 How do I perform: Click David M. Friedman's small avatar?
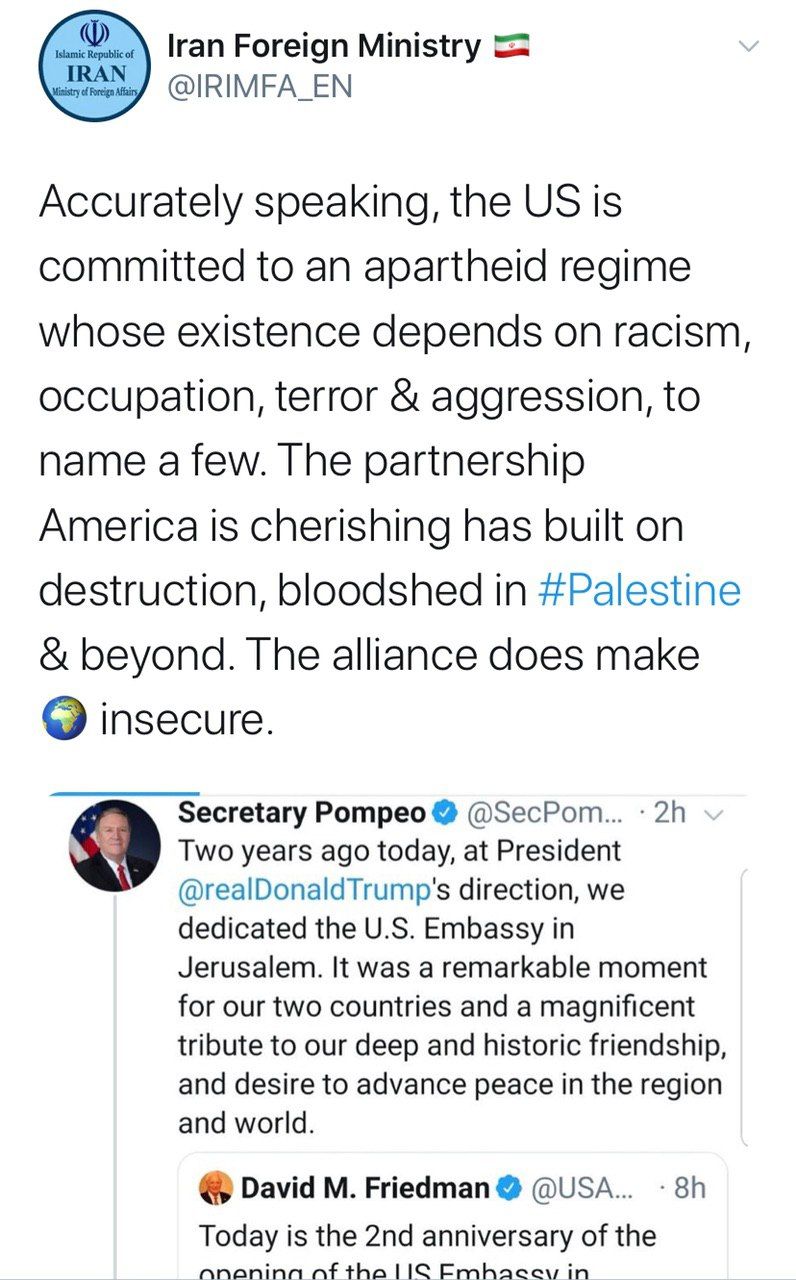pyautogui.click(x=217, y=1187)
